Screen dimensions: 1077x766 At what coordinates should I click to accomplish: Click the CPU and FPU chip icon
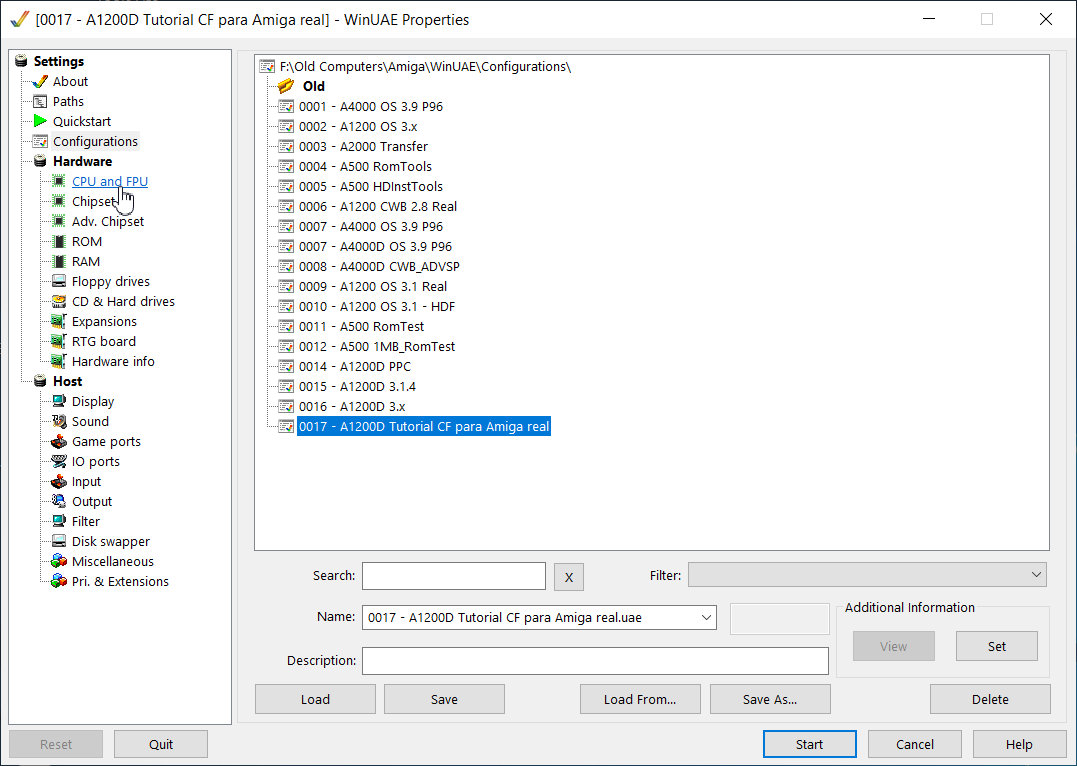(x=59, y=181)
